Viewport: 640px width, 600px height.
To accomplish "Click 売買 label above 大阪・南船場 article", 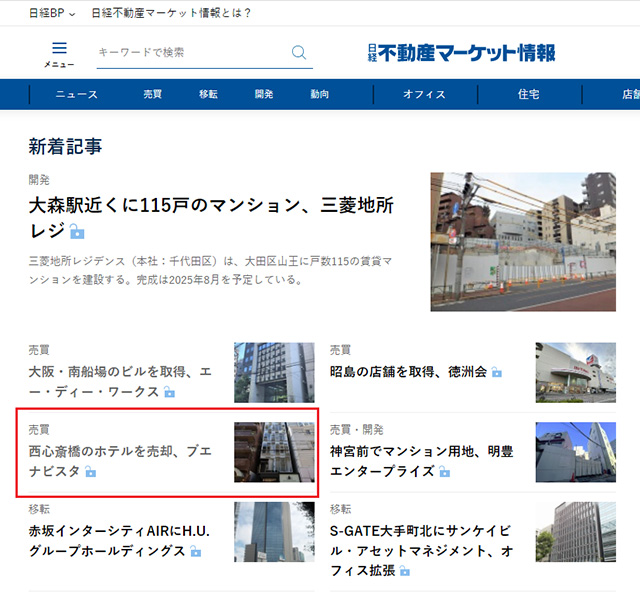I will tap(39, 350).
